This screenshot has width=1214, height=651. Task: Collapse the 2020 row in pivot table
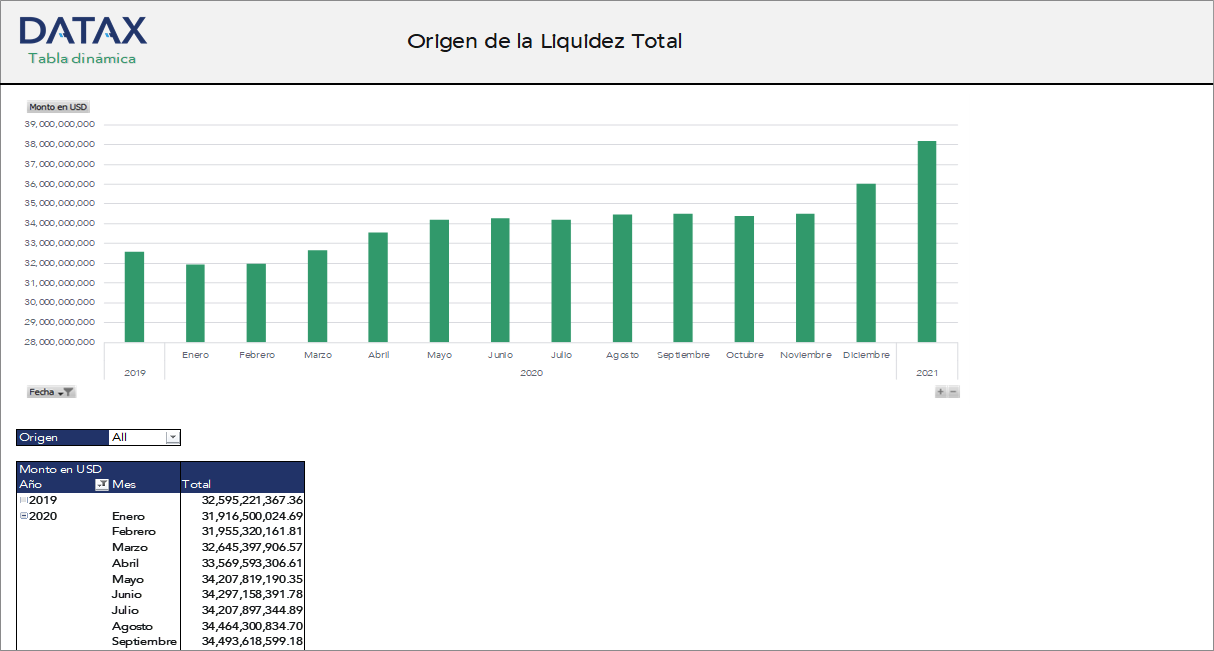click(x=23, y=515)
